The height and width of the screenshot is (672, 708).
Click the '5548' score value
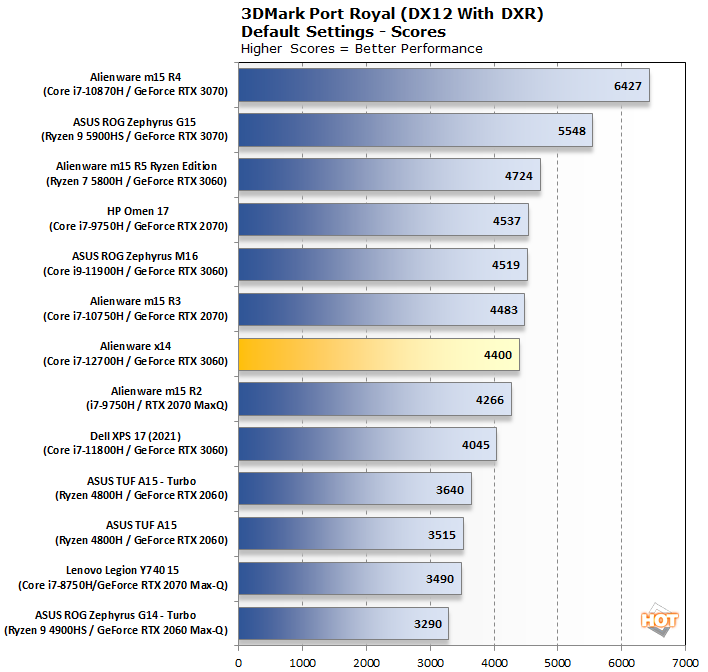click(572, 131)
